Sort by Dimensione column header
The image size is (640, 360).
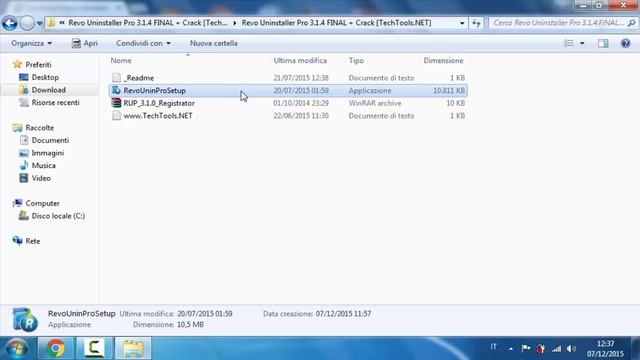coord(443,60)
